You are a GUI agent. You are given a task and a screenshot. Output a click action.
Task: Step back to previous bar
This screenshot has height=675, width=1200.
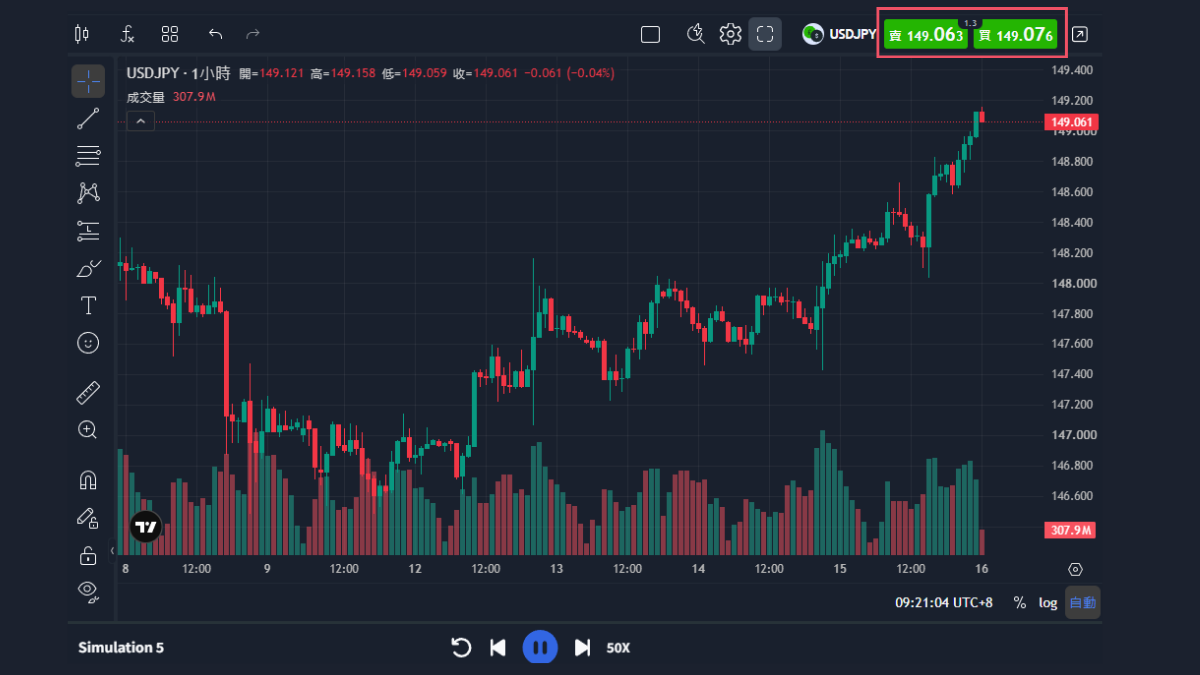tap(498, 647)
